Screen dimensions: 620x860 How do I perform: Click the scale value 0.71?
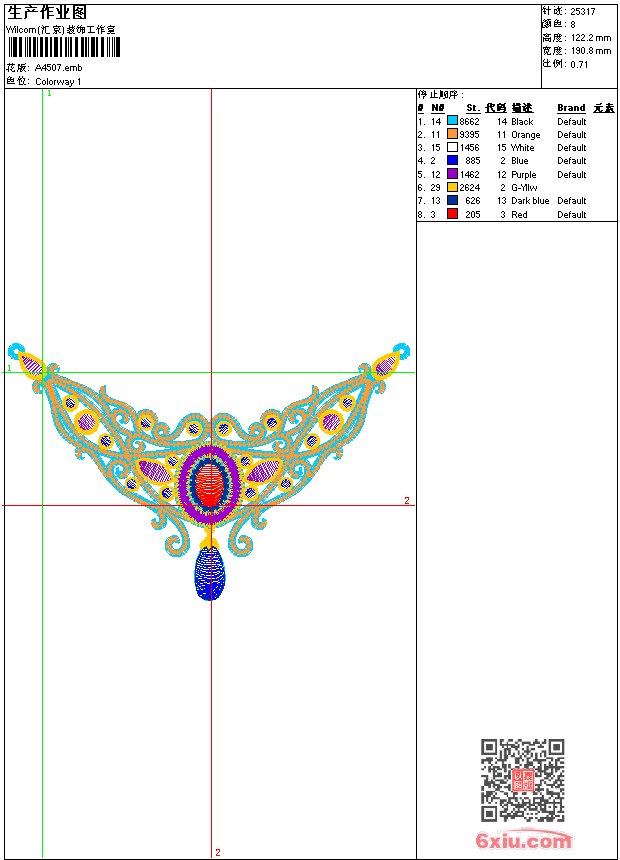579,65
